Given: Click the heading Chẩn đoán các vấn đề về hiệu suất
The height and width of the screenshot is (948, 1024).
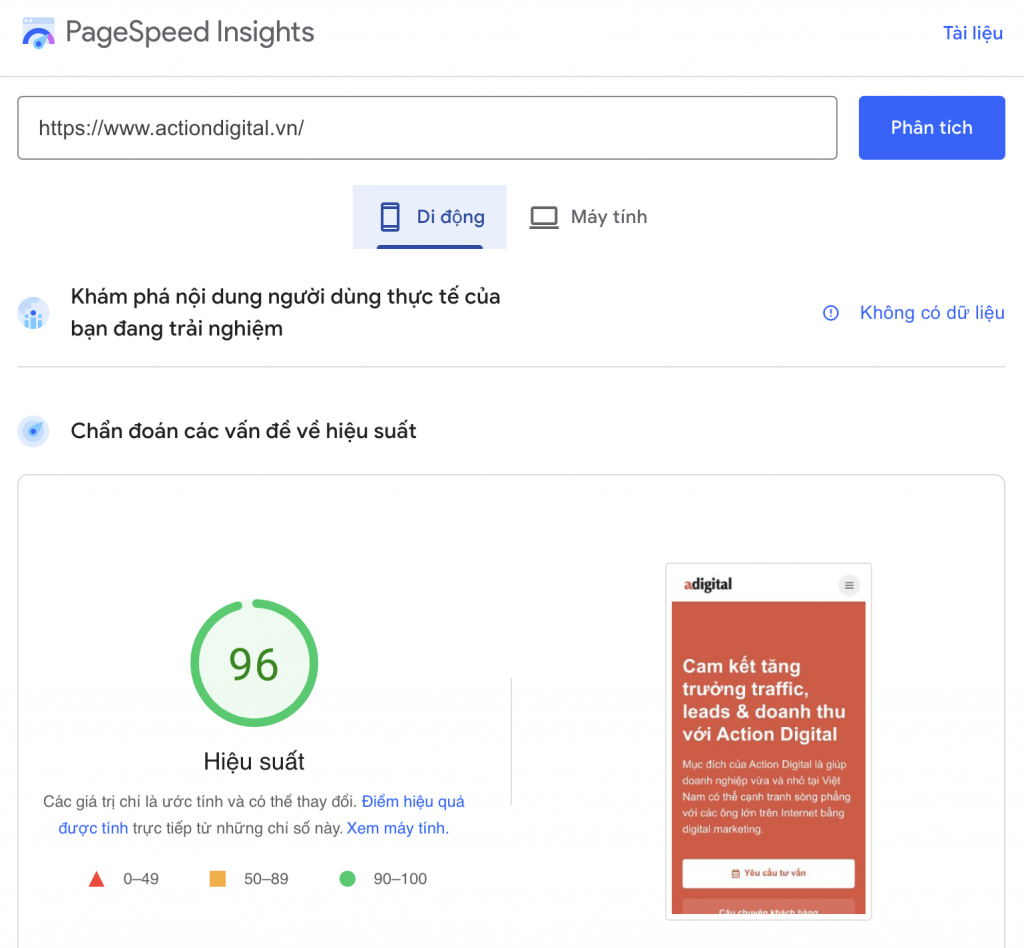Looking at the screenshot, I should [x=244, y=431].
